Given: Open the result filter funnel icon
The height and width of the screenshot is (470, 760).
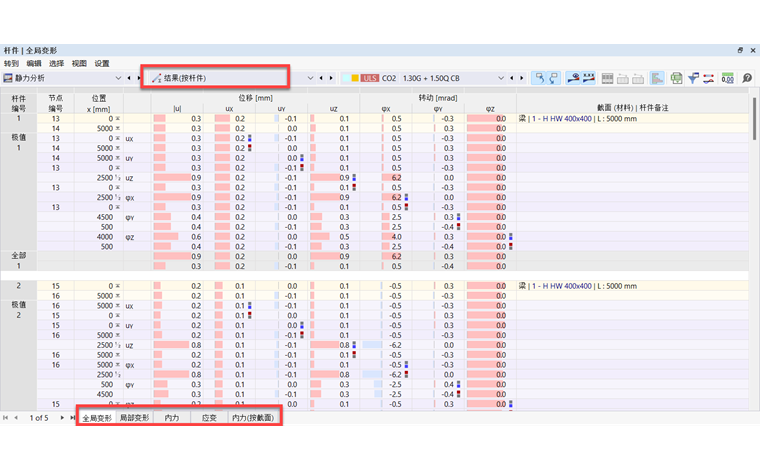Looking at the screenshot, I should [x=693, y=78].
